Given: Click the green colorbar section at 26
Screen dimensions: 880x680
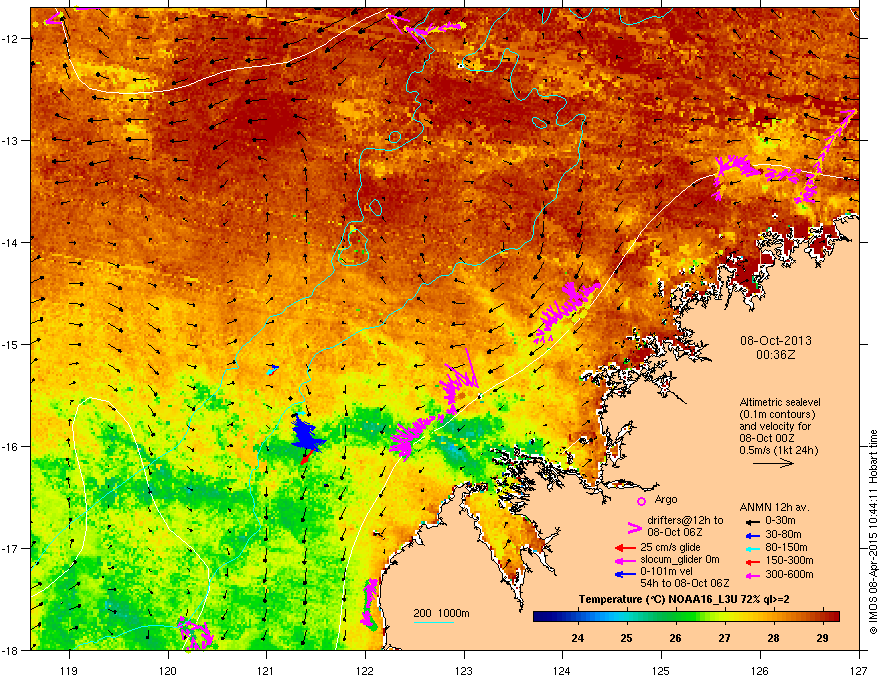Looking at the screenshot, I should point(676,617).
